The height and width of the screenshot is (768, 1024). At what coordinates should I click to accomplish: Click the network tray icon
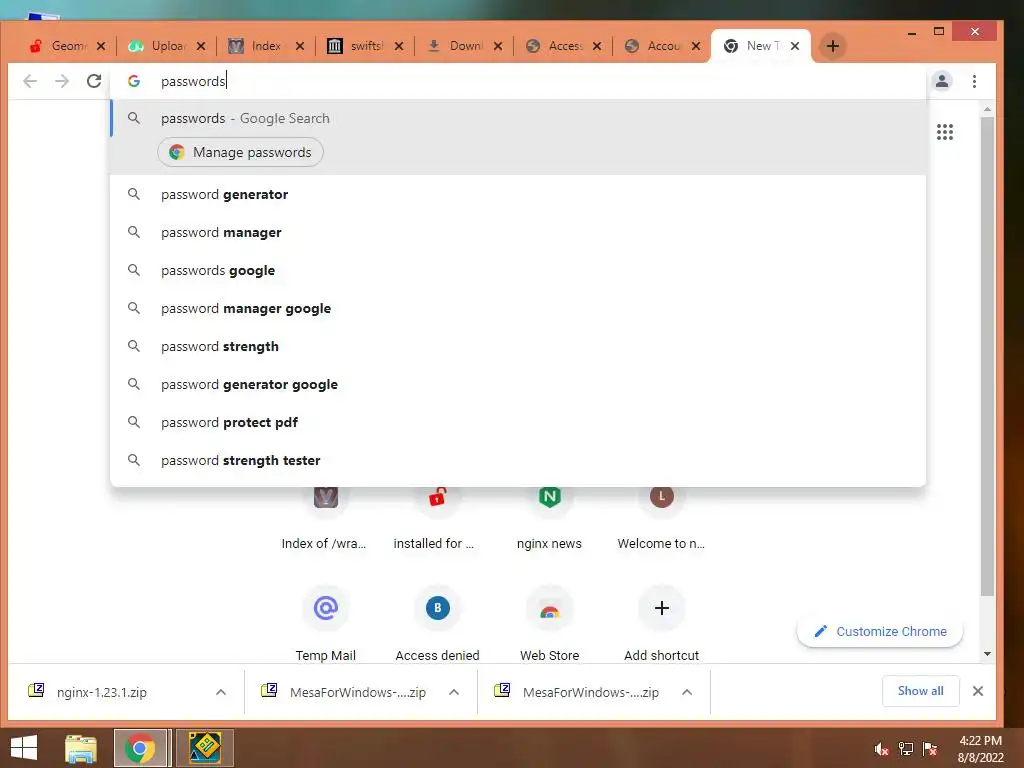(x=906, y=749)
